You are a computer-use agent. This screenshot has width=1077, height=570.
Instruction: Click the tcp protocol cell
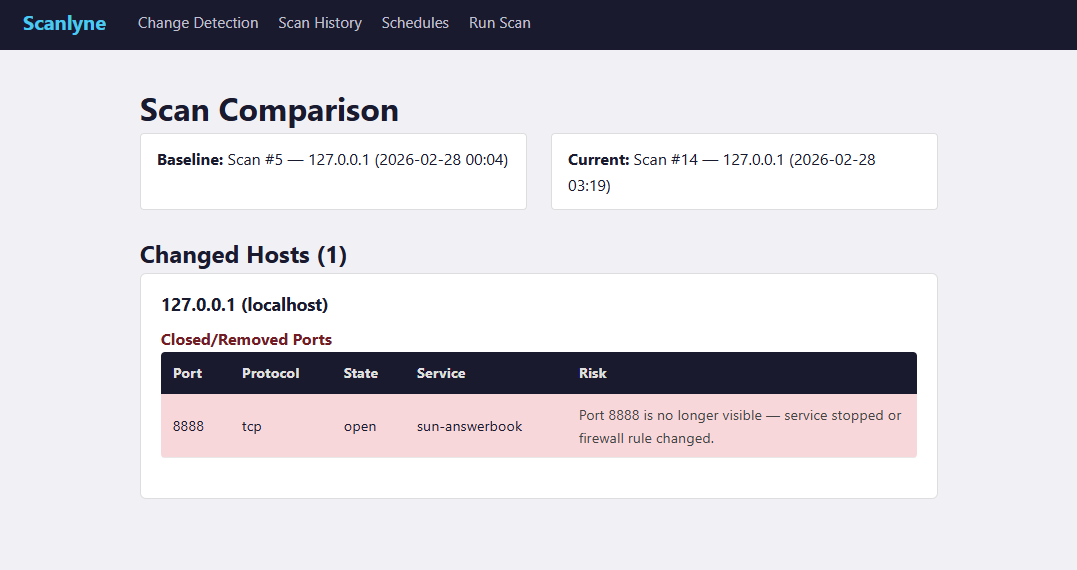tap(251, 426)
